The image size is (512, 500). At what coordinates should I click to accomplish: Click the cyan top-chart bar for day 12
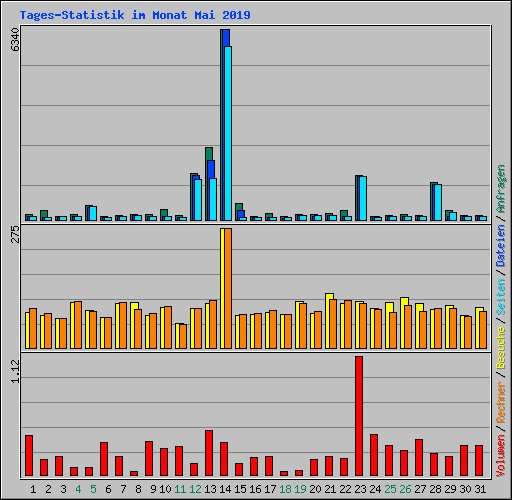tap(198, 200)
